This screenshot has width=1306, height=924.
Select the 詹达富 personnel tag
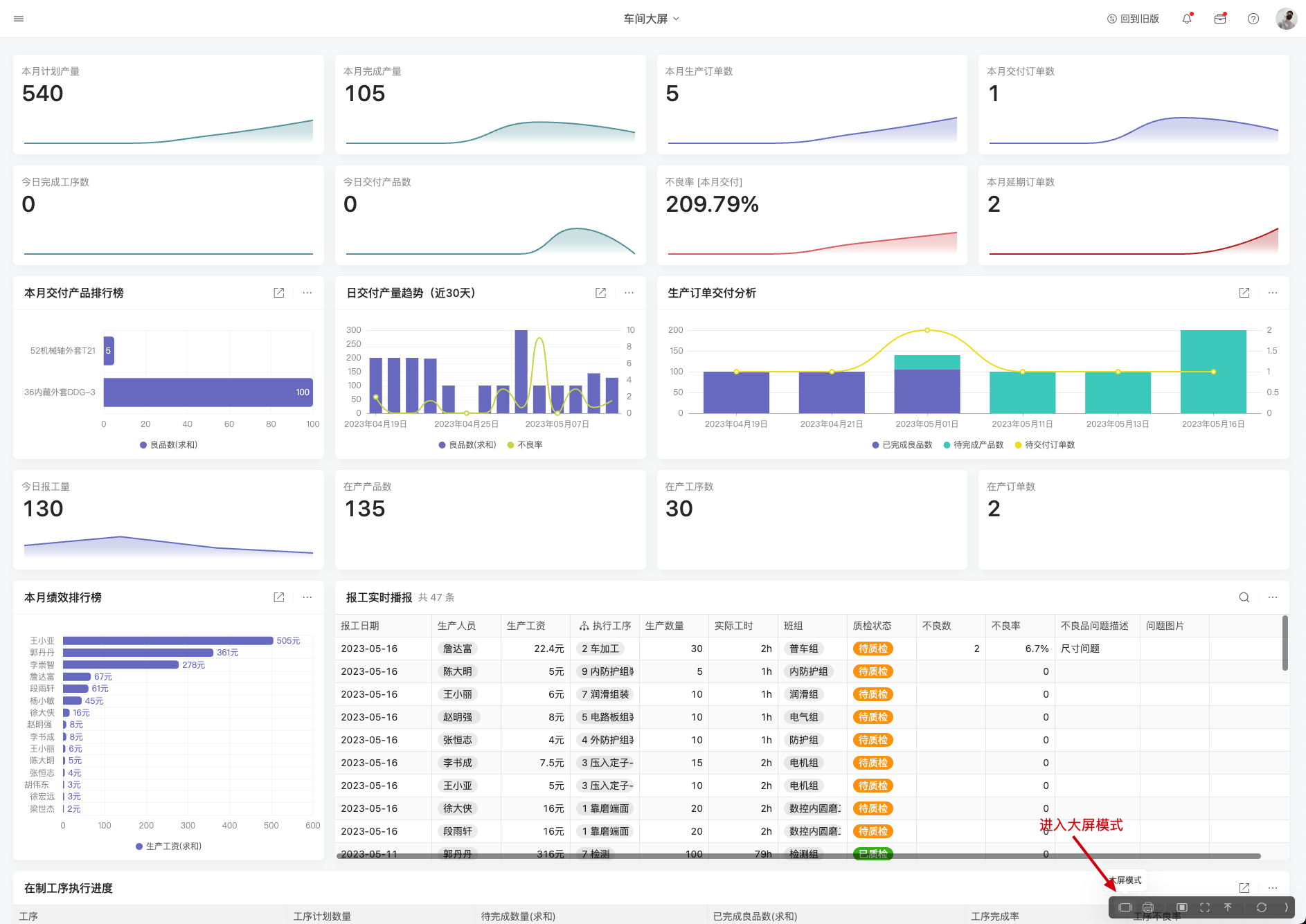point(458,649)
